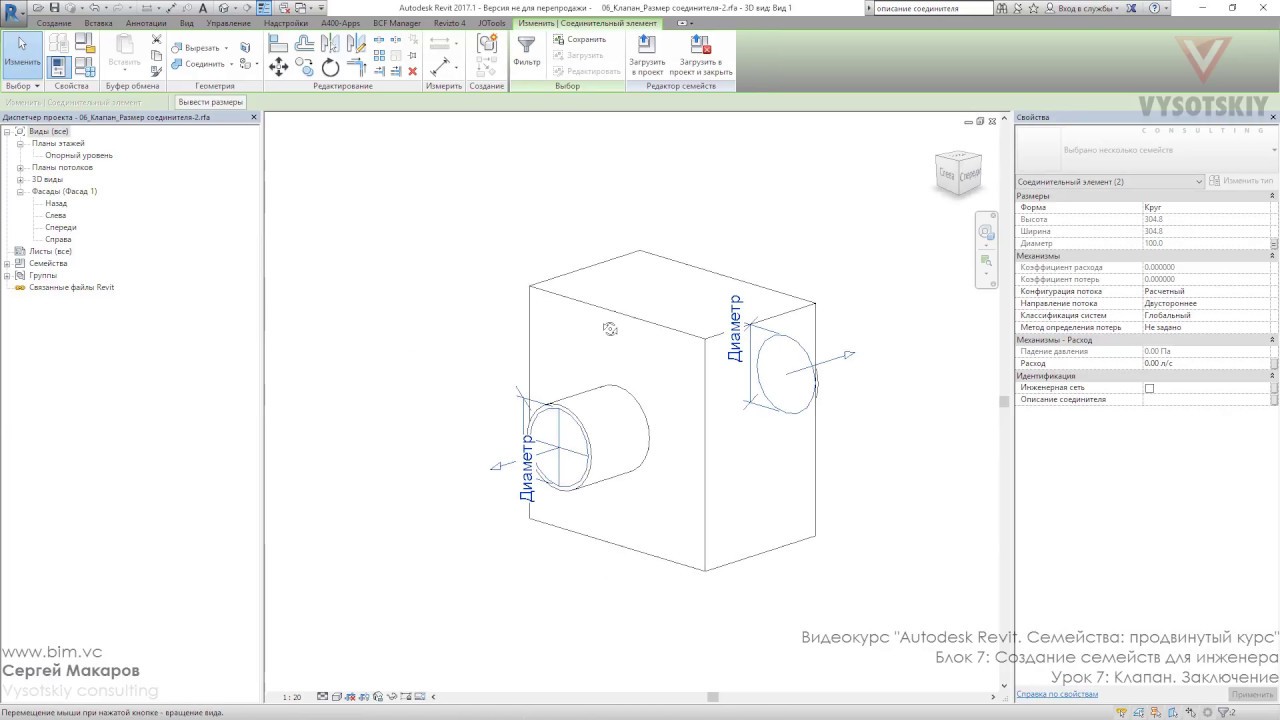Screen dimensions: 1280x720
Task: Click the red Delete X icon
Action: coord(412,71)
